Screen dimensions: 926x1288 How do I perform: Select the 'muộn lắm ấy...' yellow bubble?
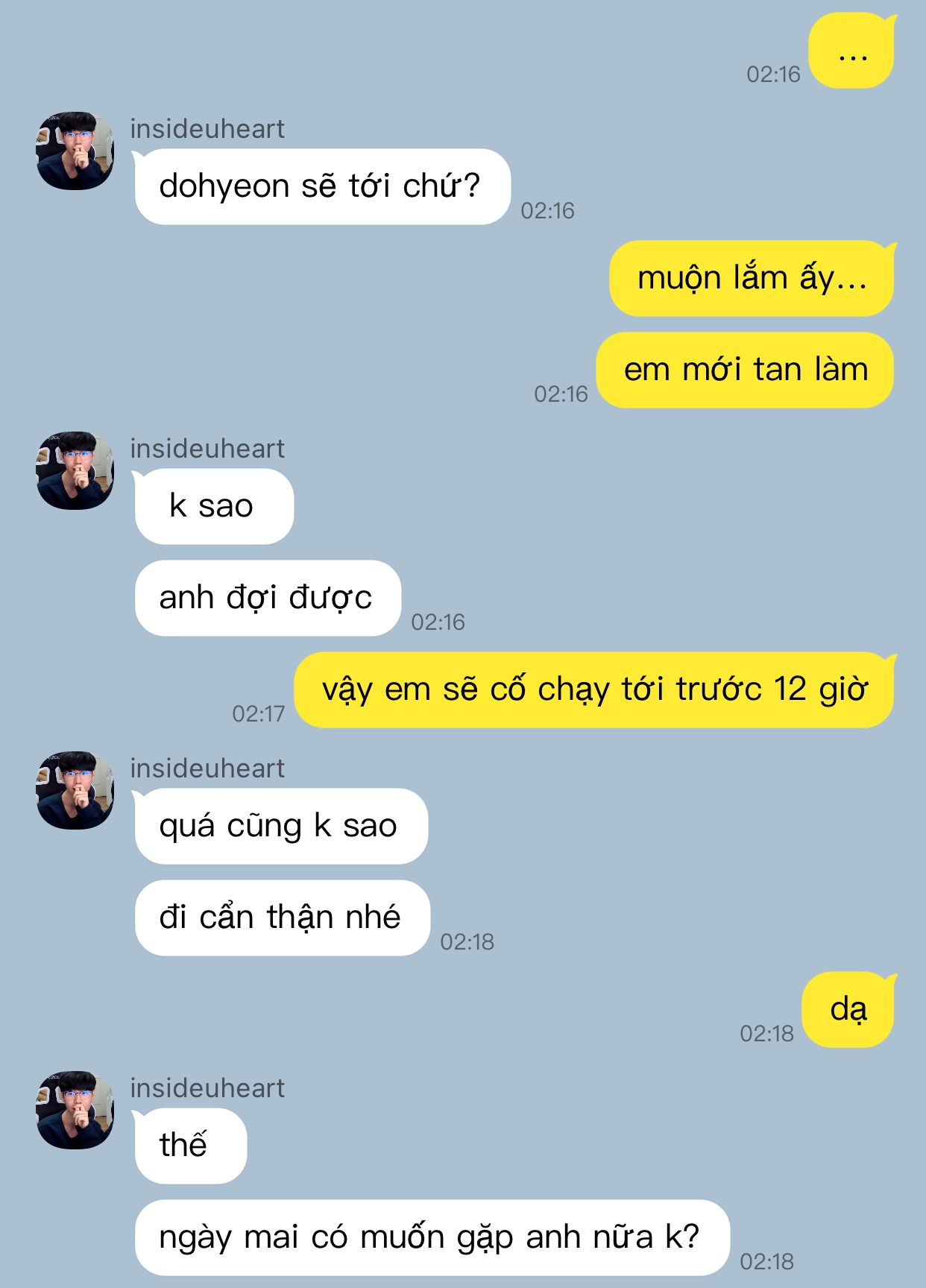(x=752, y=278)
